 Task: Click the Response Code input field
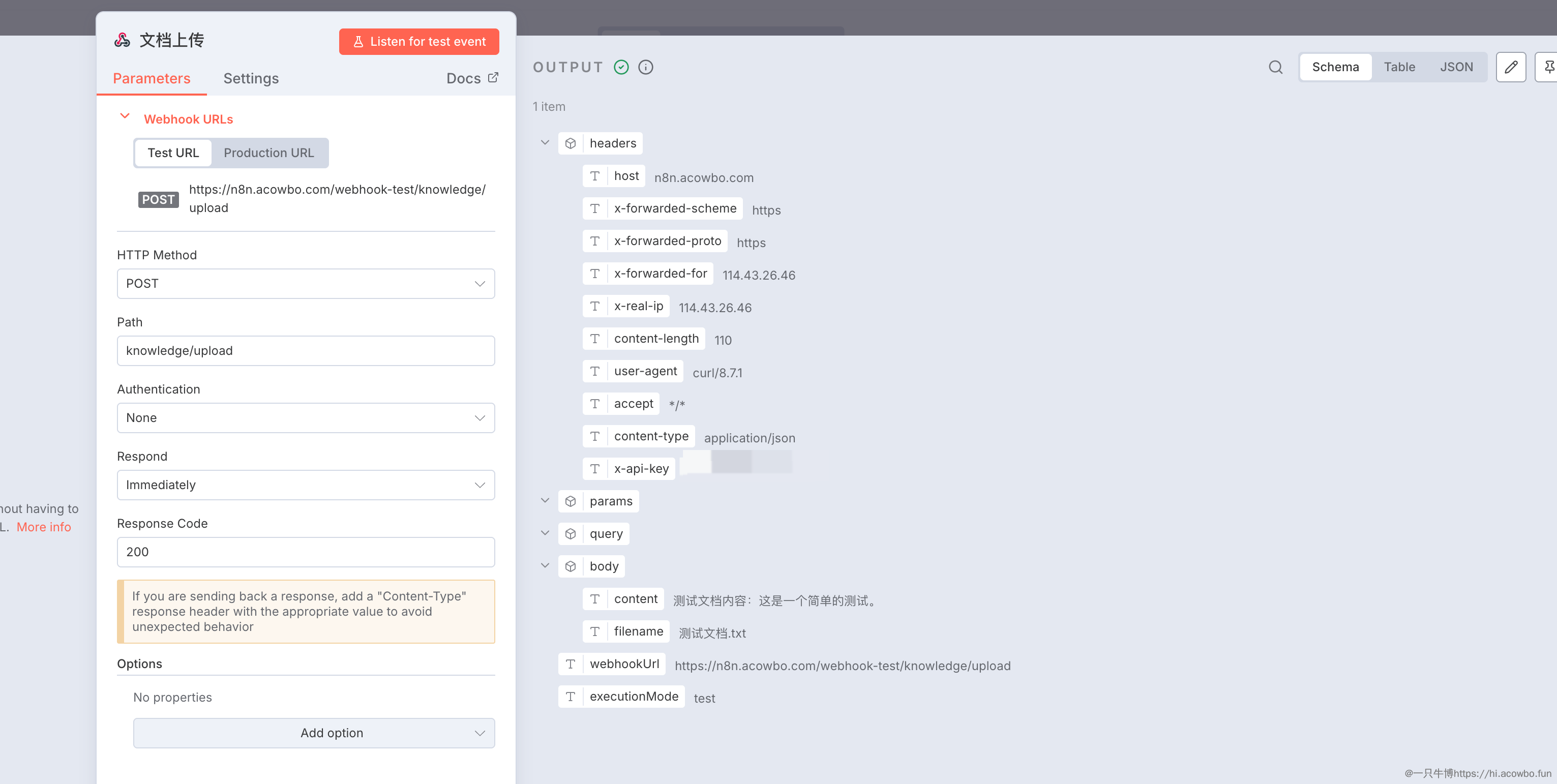pos(305,552)
